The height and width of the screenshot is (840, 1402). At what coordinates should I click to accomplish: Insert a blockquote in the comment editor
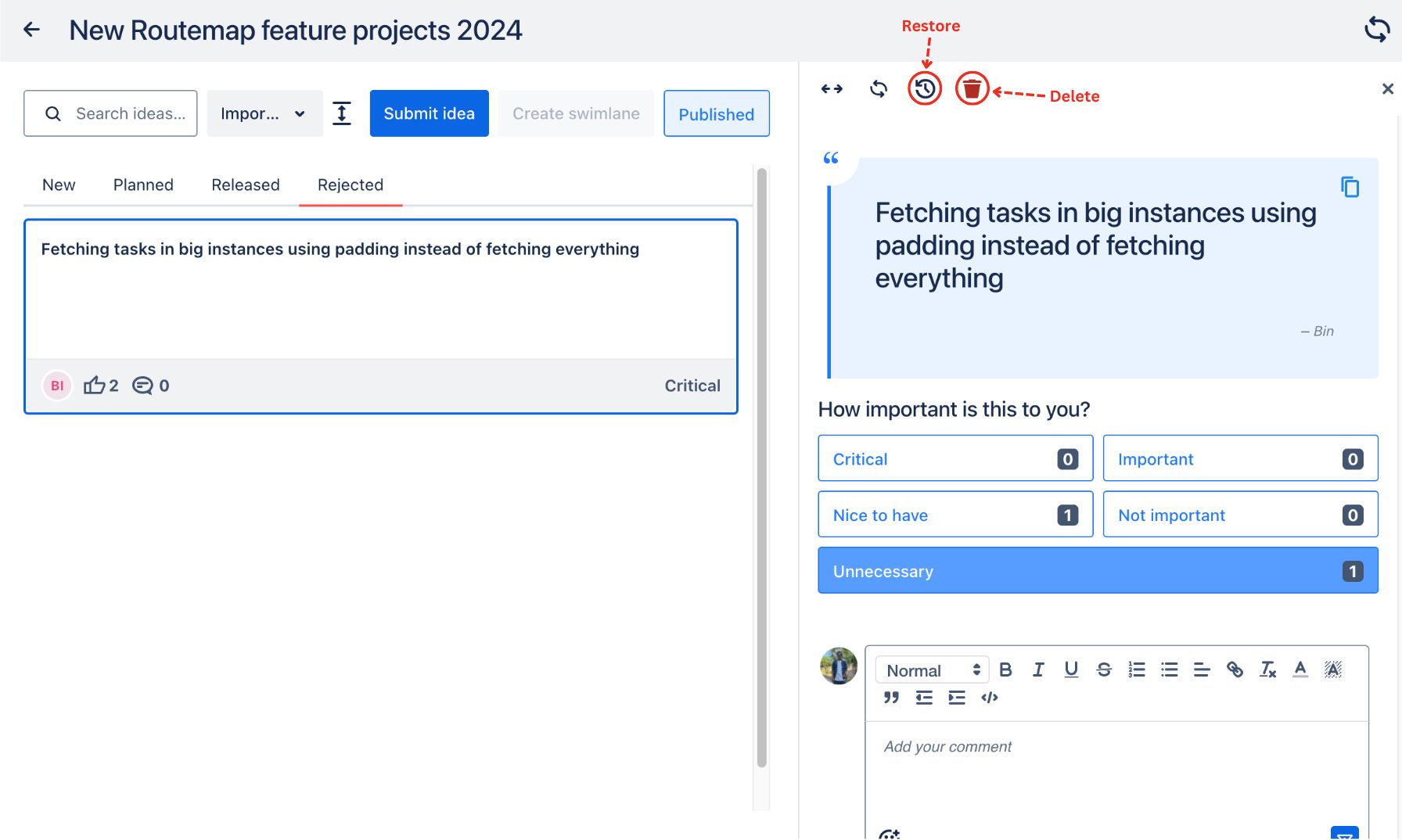(890, 698)
